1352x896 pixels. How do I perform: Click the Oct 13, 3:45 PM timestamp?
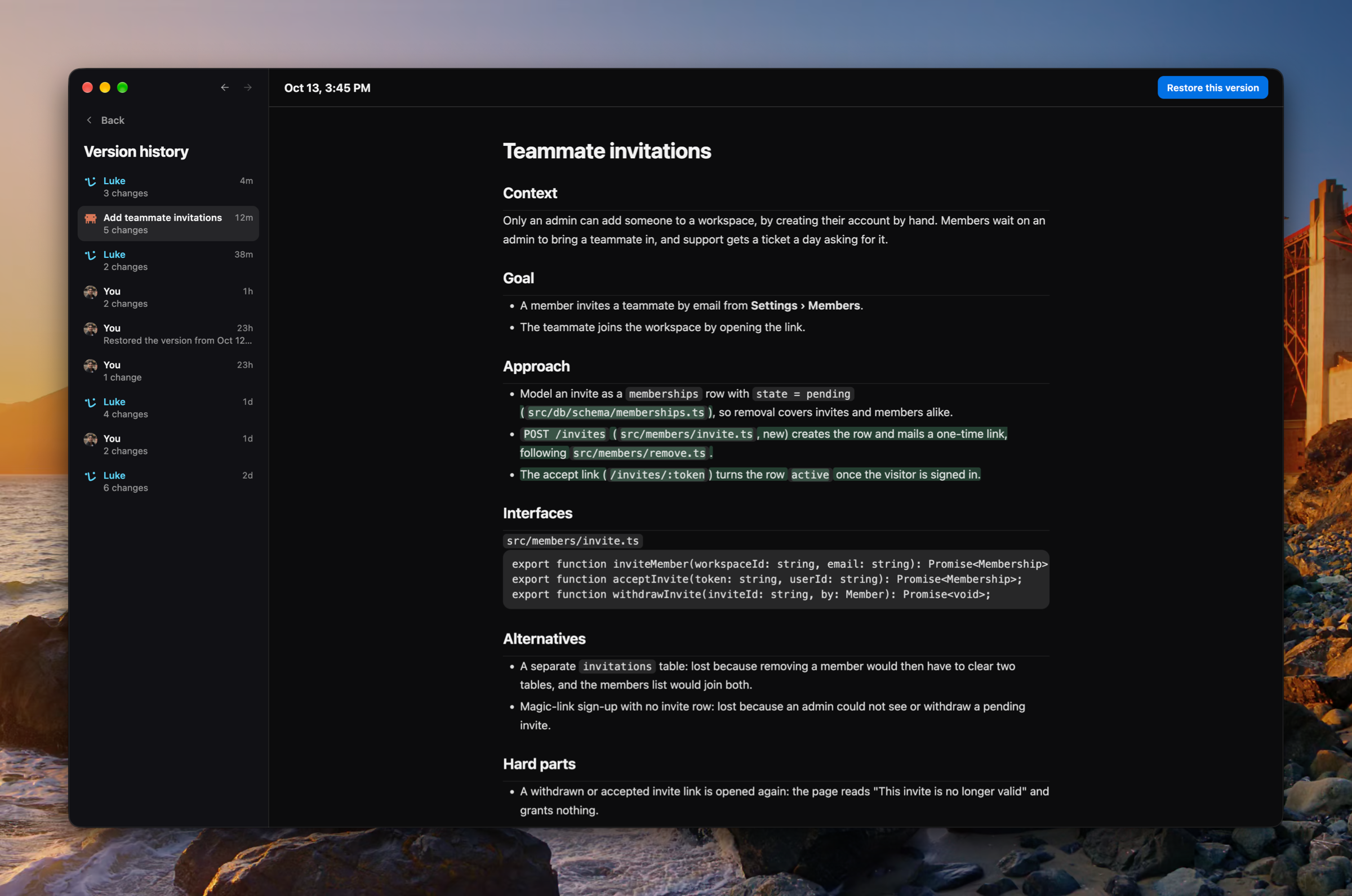327,88
